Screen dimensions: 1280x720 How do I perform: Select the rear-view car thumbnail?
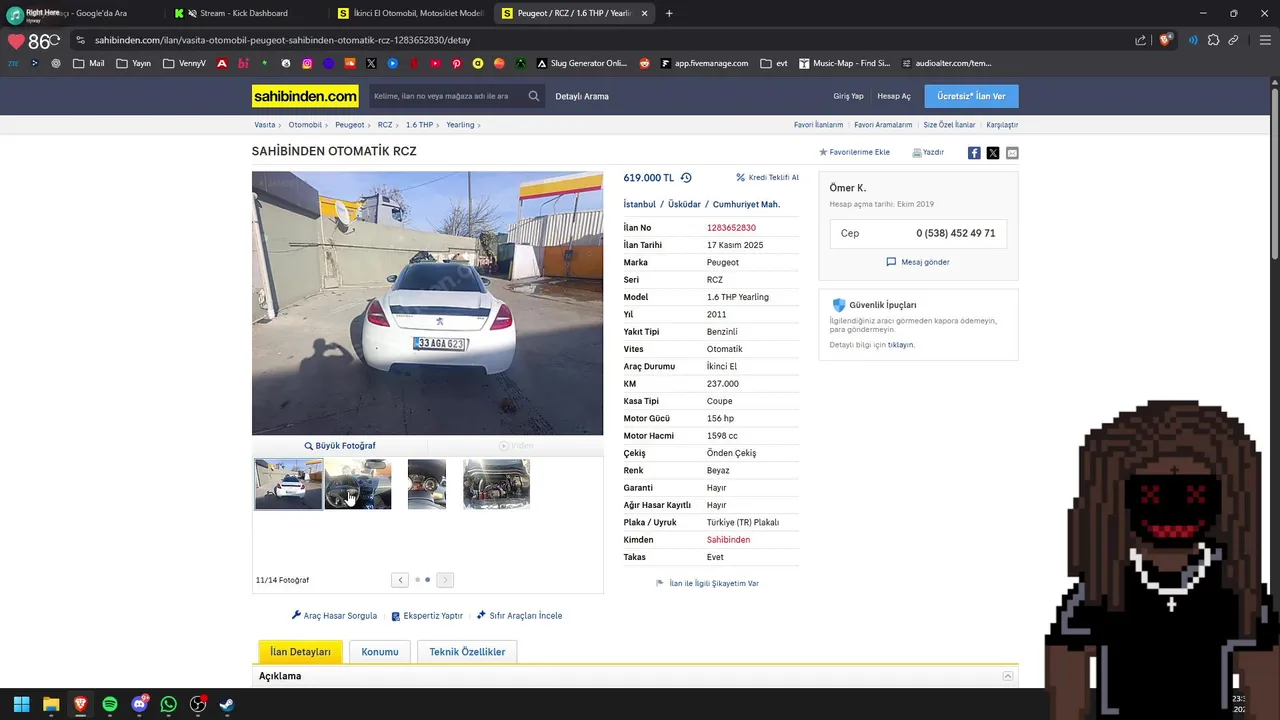click(288, 484)
